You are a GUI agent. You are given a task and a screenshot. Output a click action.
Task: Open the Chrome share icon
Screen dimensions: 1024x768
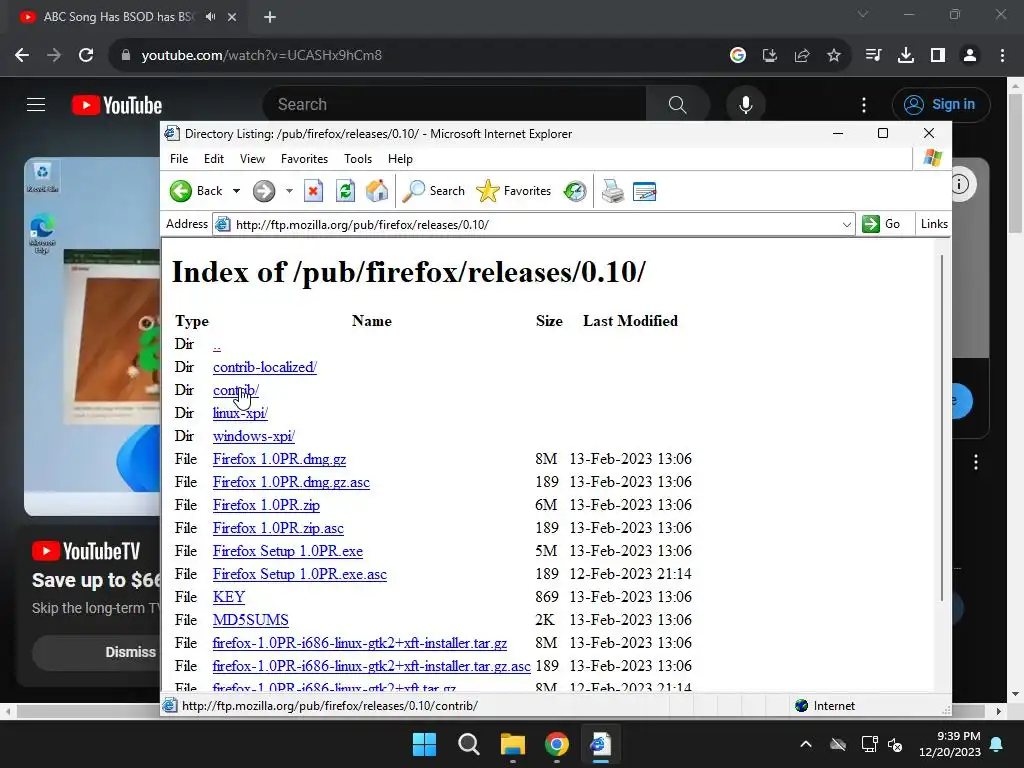(x=802, y=56)
